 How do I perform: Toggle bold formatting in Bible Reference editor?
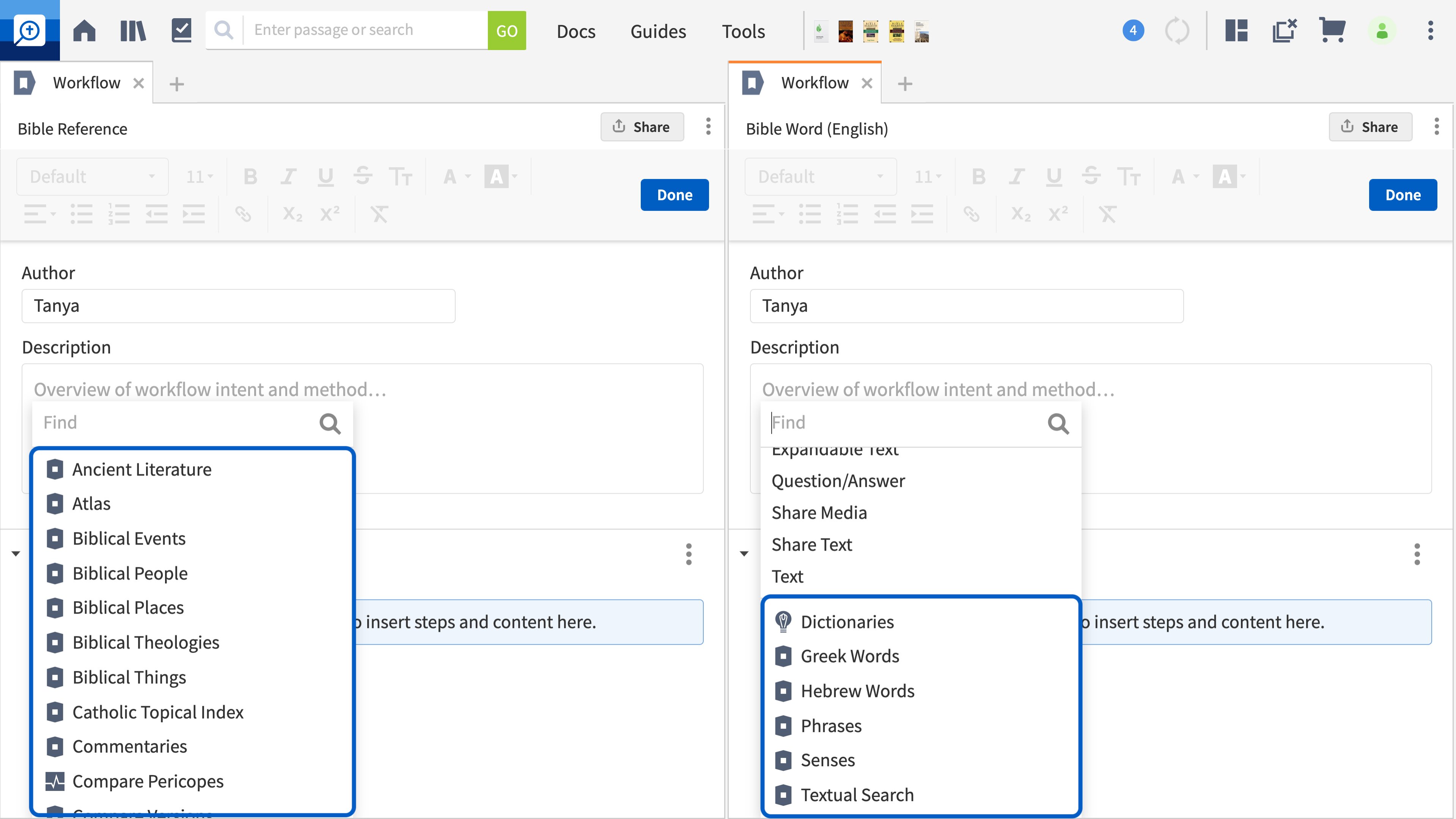pyautogui.click(x=250, y=176)
